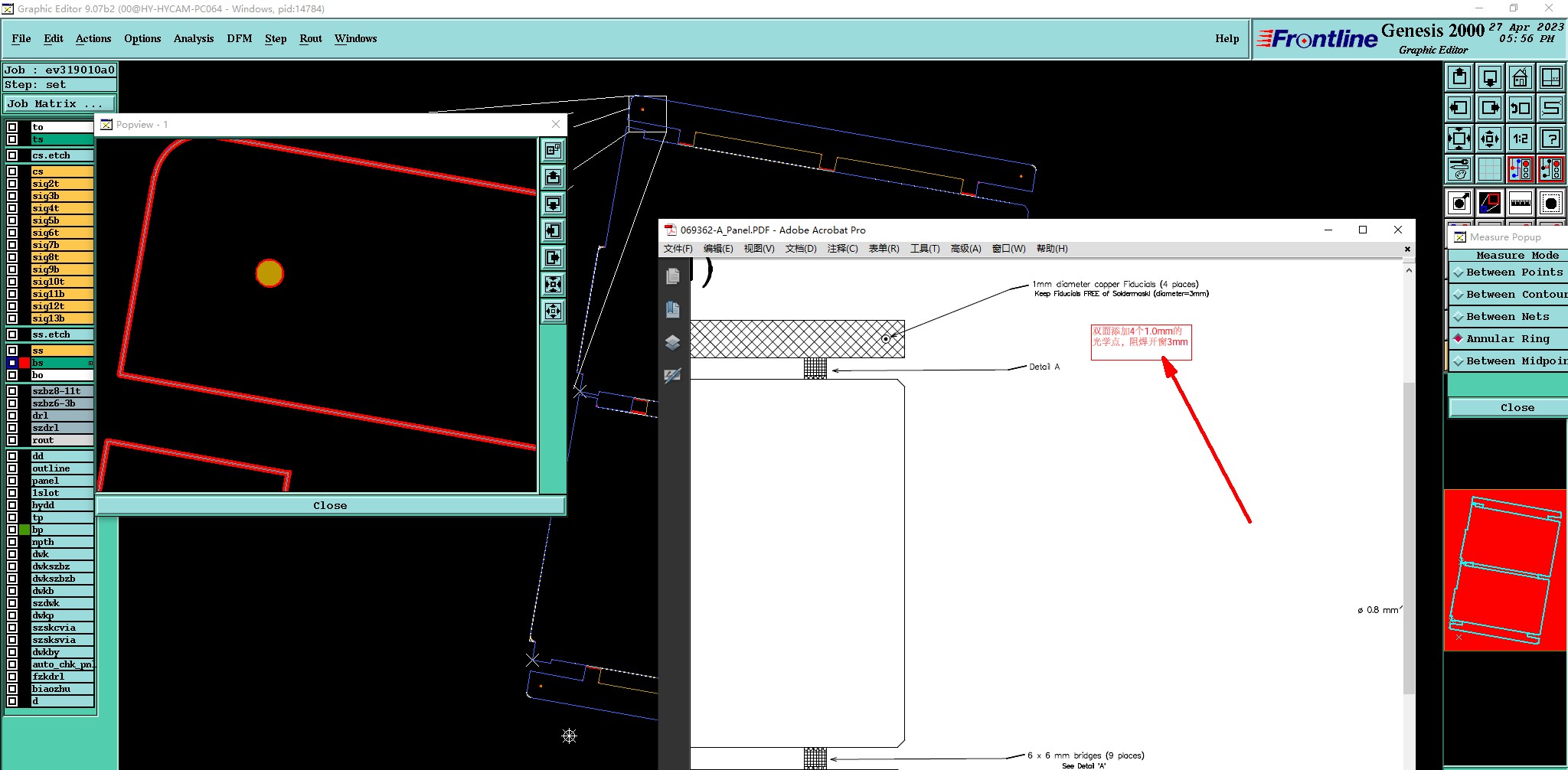The height and width of the screenshot is (770, 1568).
Task: Toggle display checkbox for layer sig7b
Action: pos(12,245)
